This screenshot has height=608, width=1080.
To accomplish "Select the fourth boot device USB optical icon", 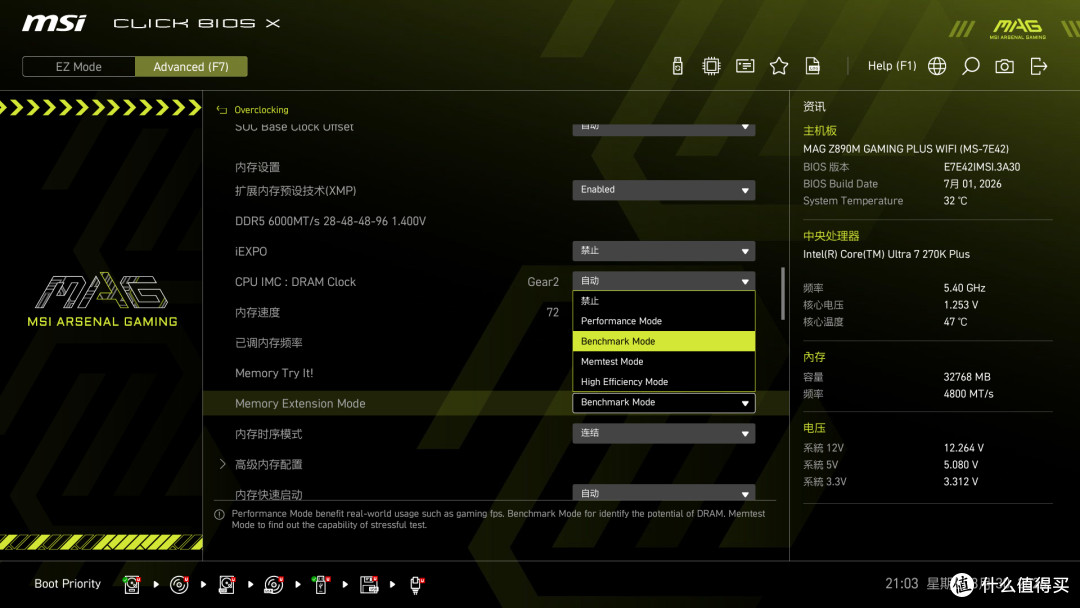I will [273, 585].
